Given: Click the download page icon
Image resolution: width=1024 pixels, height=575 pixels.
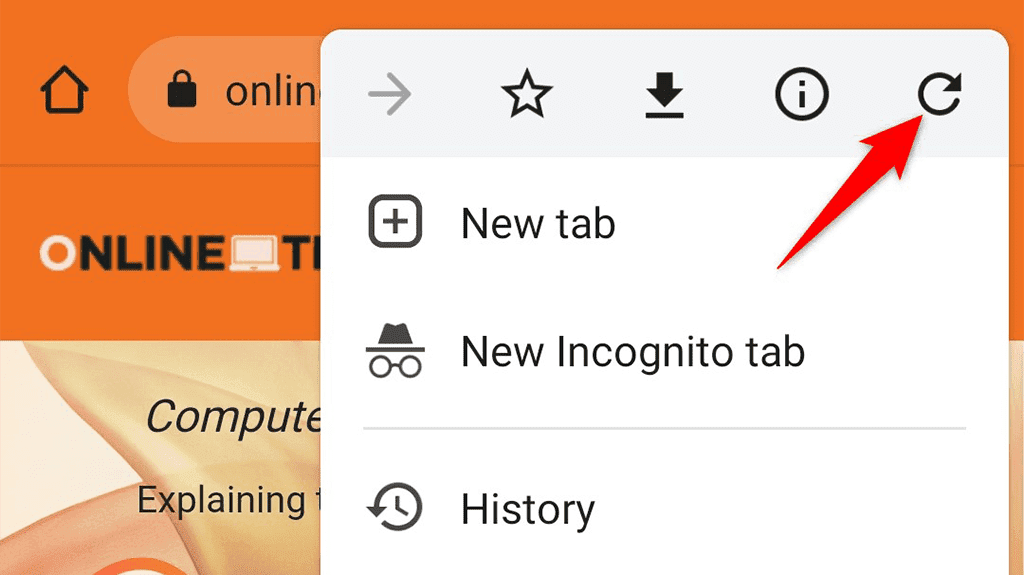Looking at the screenshot, I should pos(663,95).
